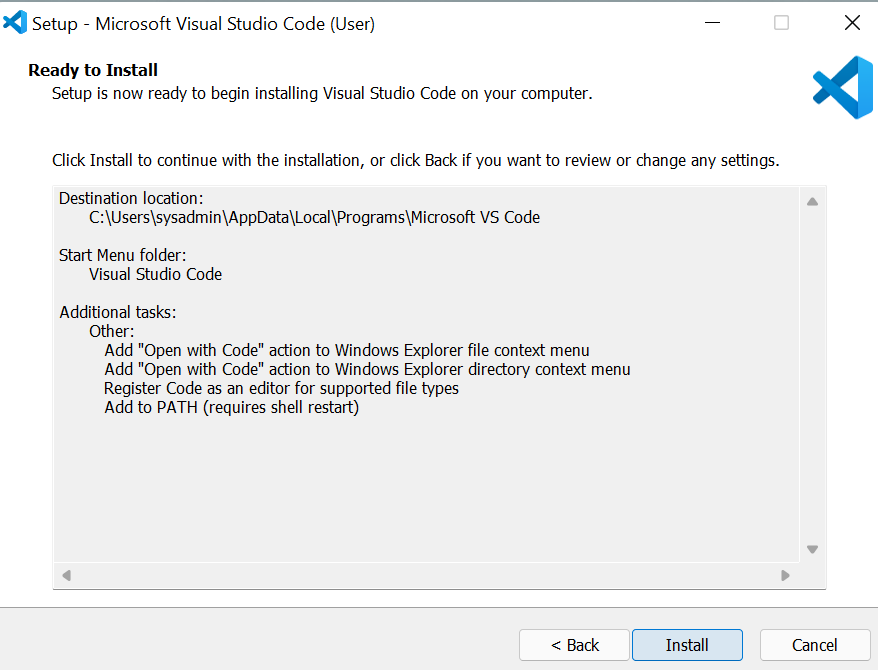The height and width of the screenshot is (670, 878).
Task: Go to previous step with Back button
Action: point(575,645)
